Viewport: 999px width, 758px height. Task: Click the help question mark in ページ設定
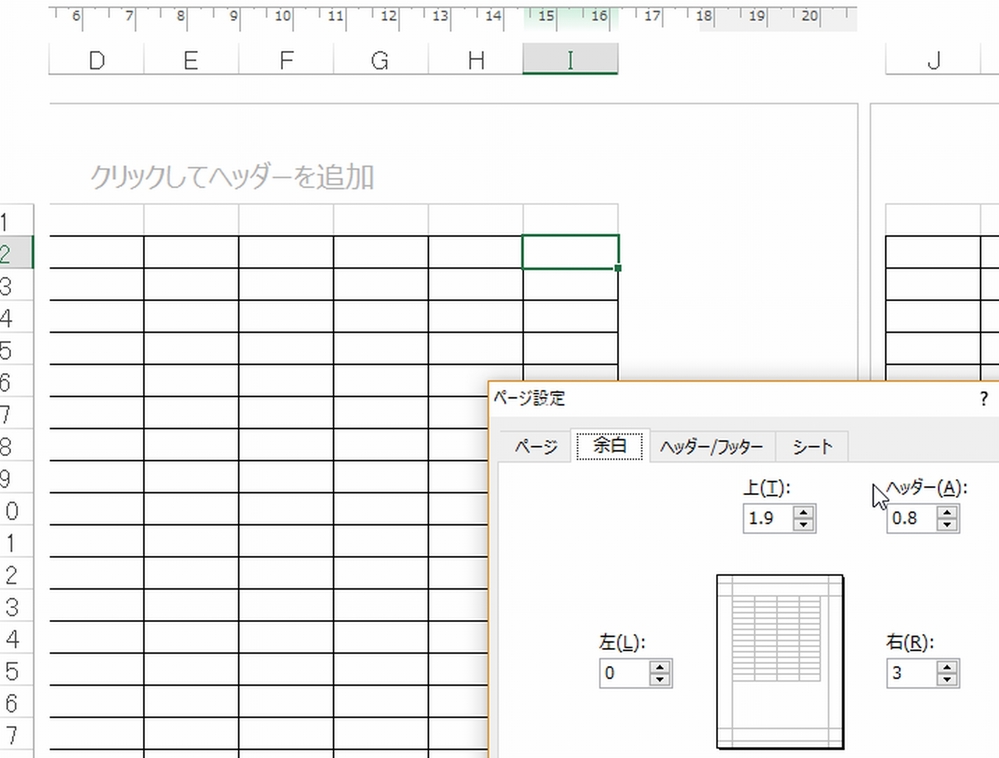click(x=984, y=398)
